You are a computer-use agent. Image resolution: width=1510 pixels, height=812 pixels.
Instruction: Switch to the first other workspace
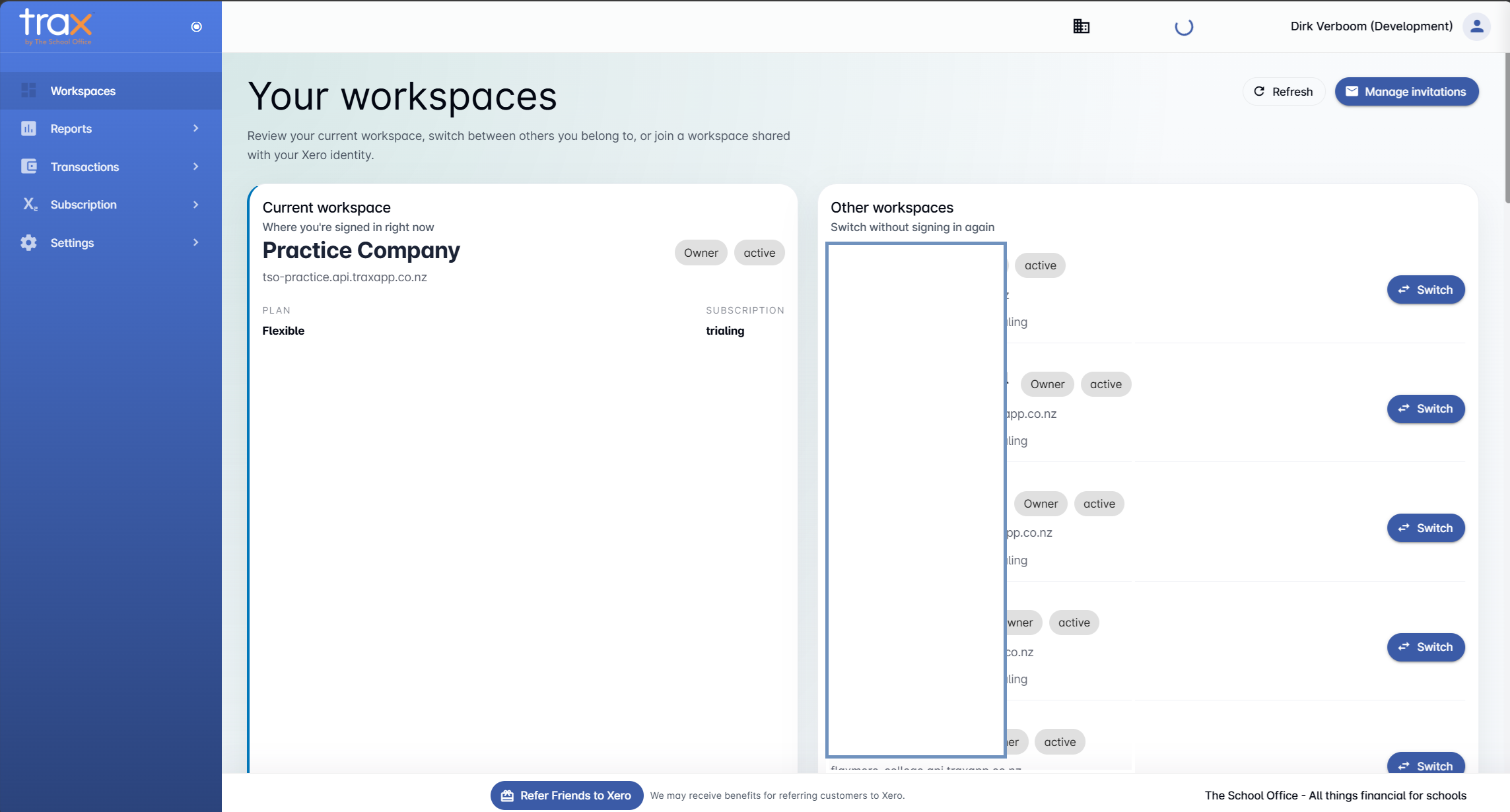tap(1425, 290)
